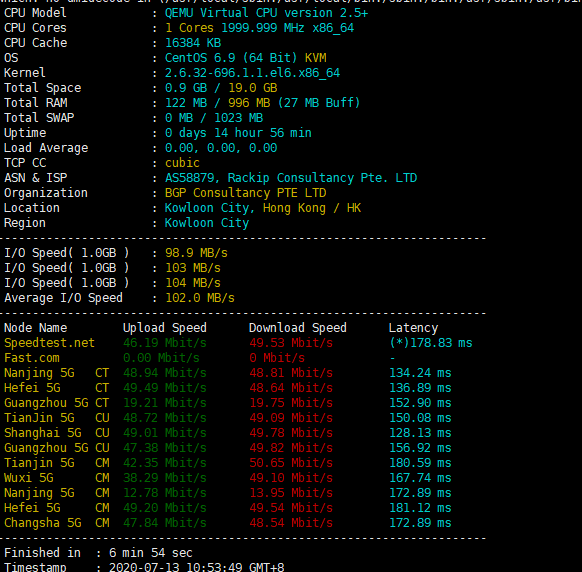Select the Hefei 5G CM node name
The image size is (582, 572).
[56, 508]
